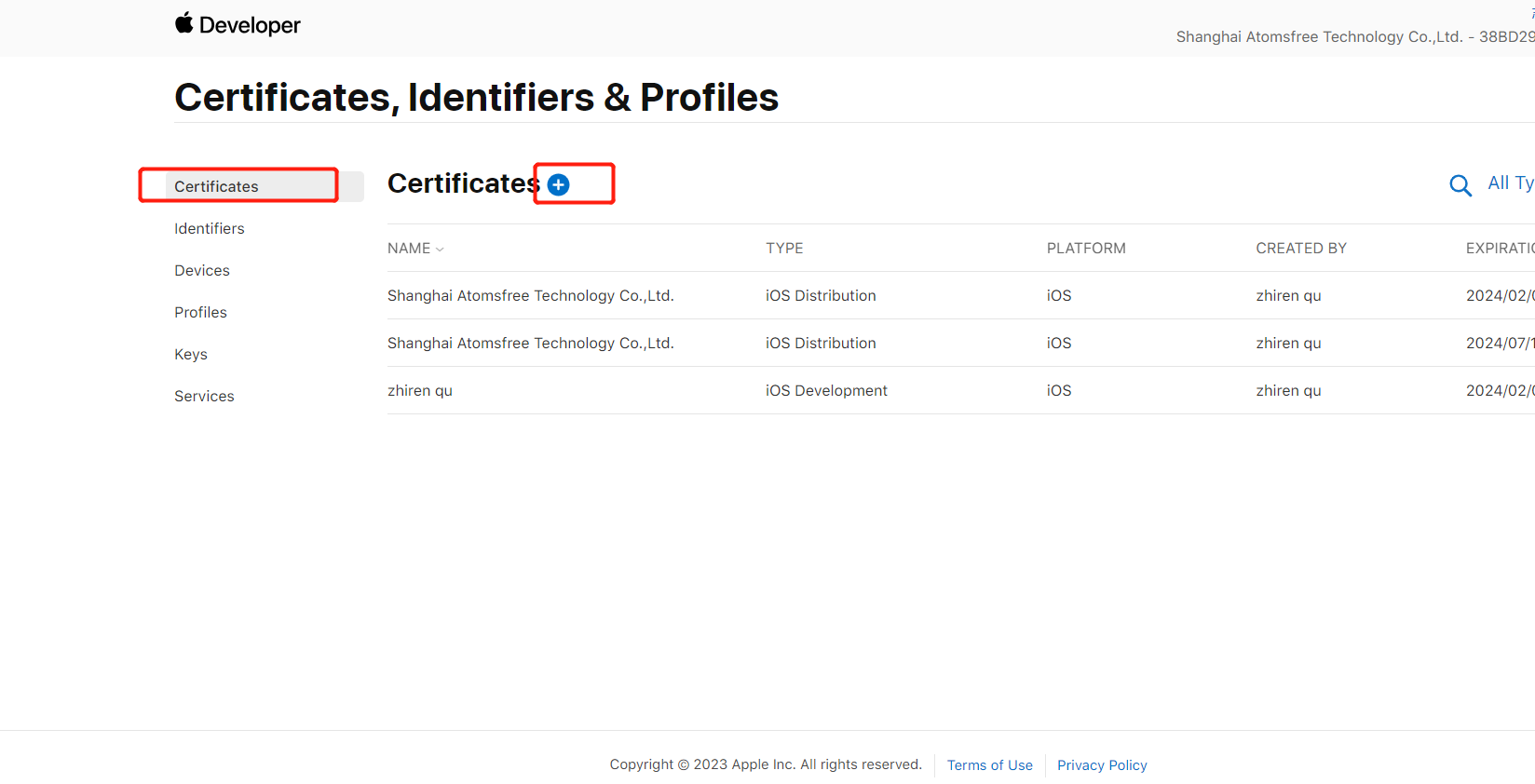Click the iOS Development type cell
This screenshot has width=1535, height=784.
(x=826, y=390)
